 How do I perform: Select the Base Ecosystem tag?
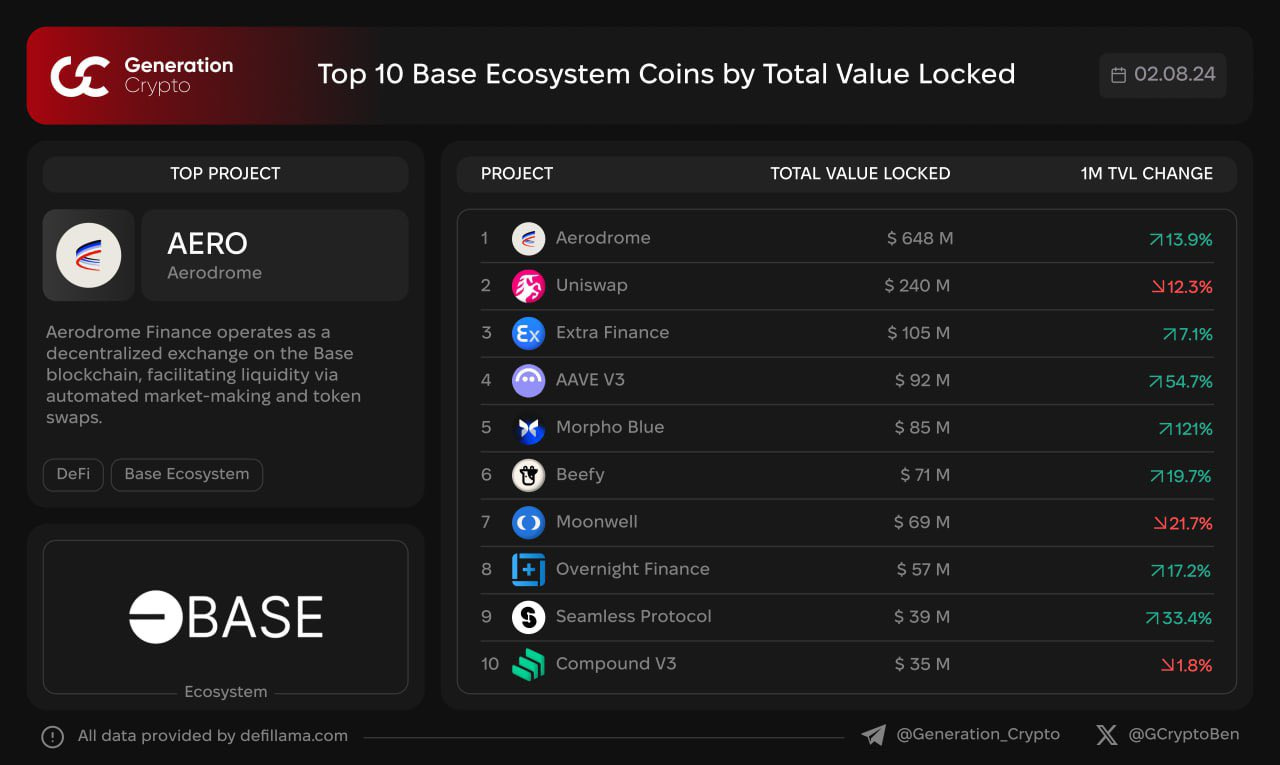click(x=187, y=474)
